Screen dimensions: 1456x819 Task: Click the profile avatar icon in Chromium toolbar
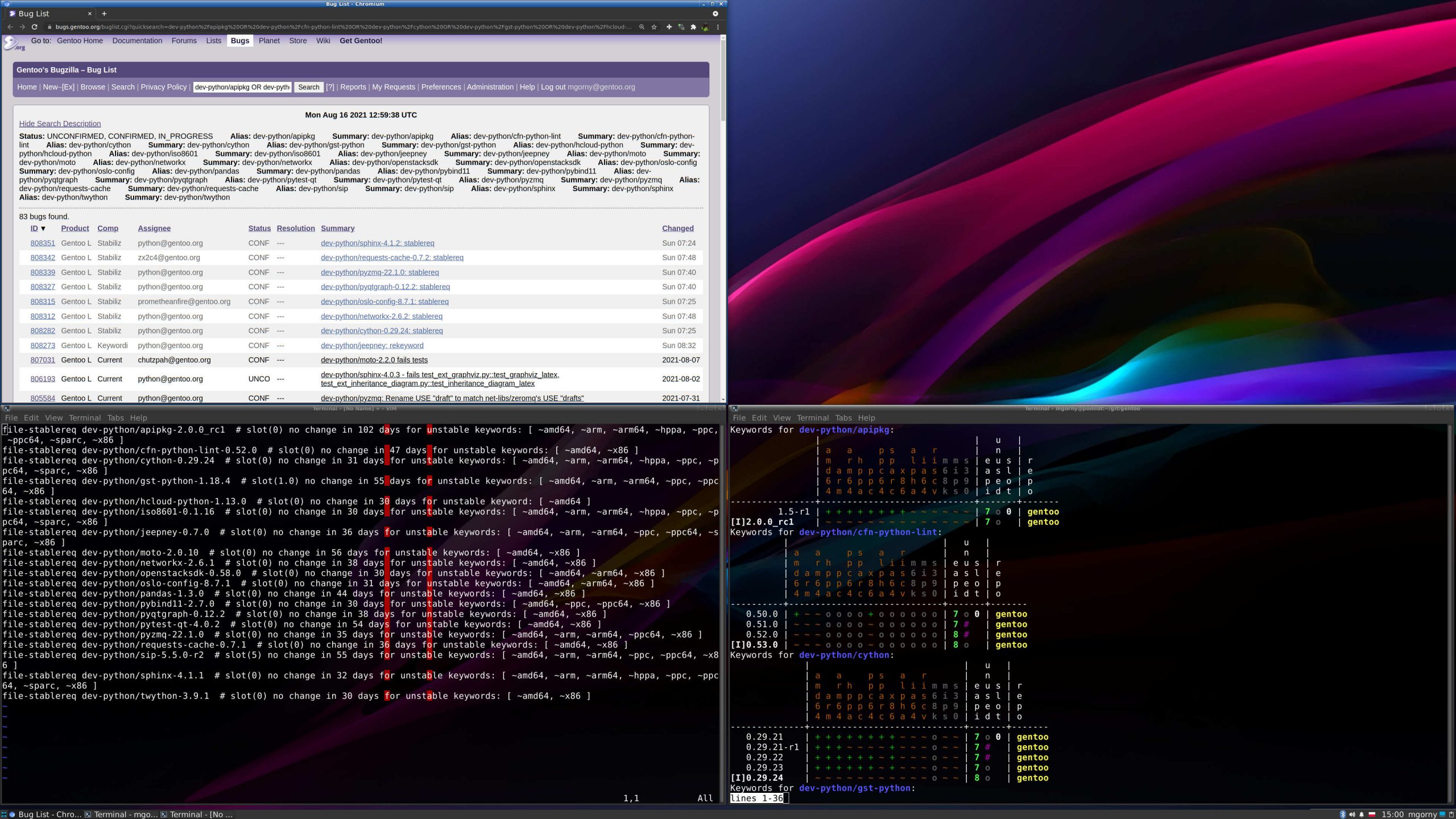click(706, 27)
